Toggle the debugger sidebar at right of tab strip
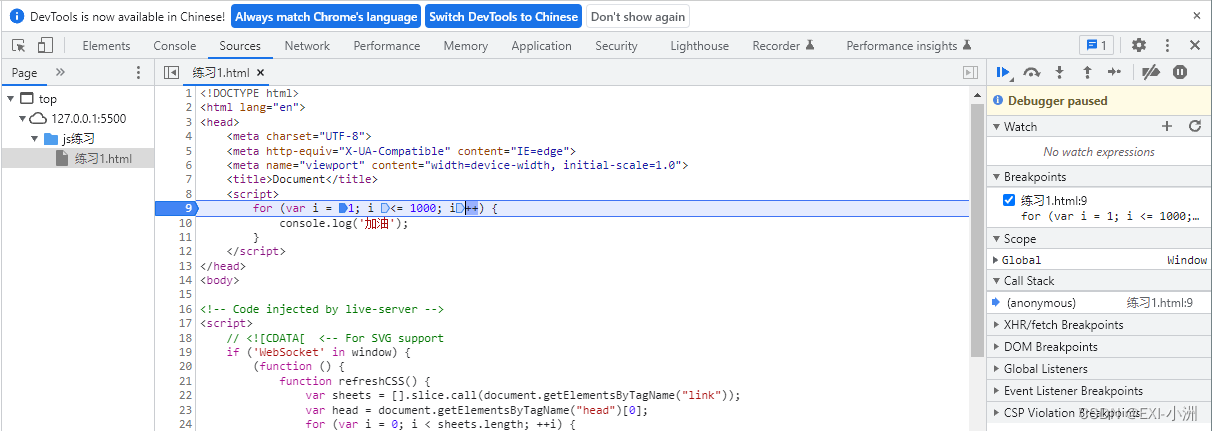Screen dimensions: 1212x431 pos(969,72)
